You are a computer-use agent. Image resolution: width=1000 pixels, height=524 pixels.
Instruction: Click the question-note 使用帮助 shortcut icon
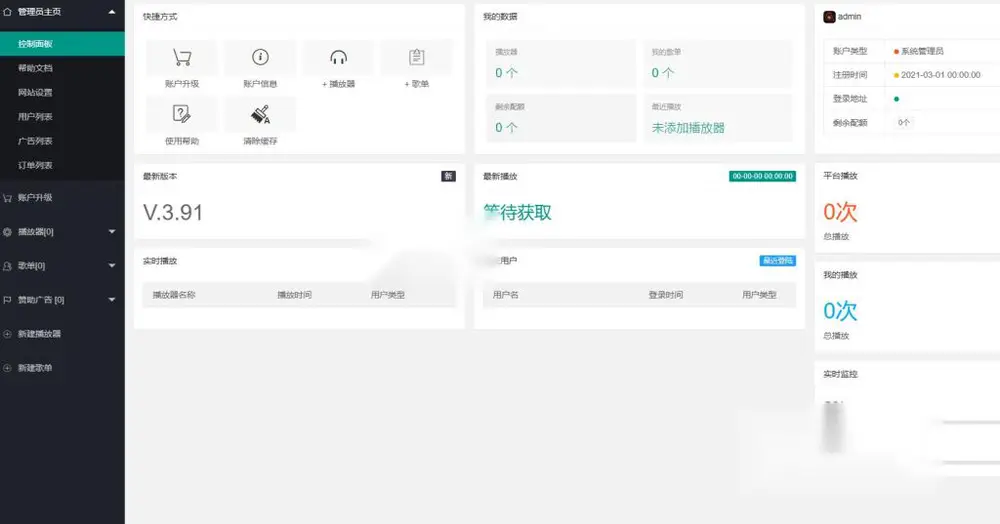point(182,114)
